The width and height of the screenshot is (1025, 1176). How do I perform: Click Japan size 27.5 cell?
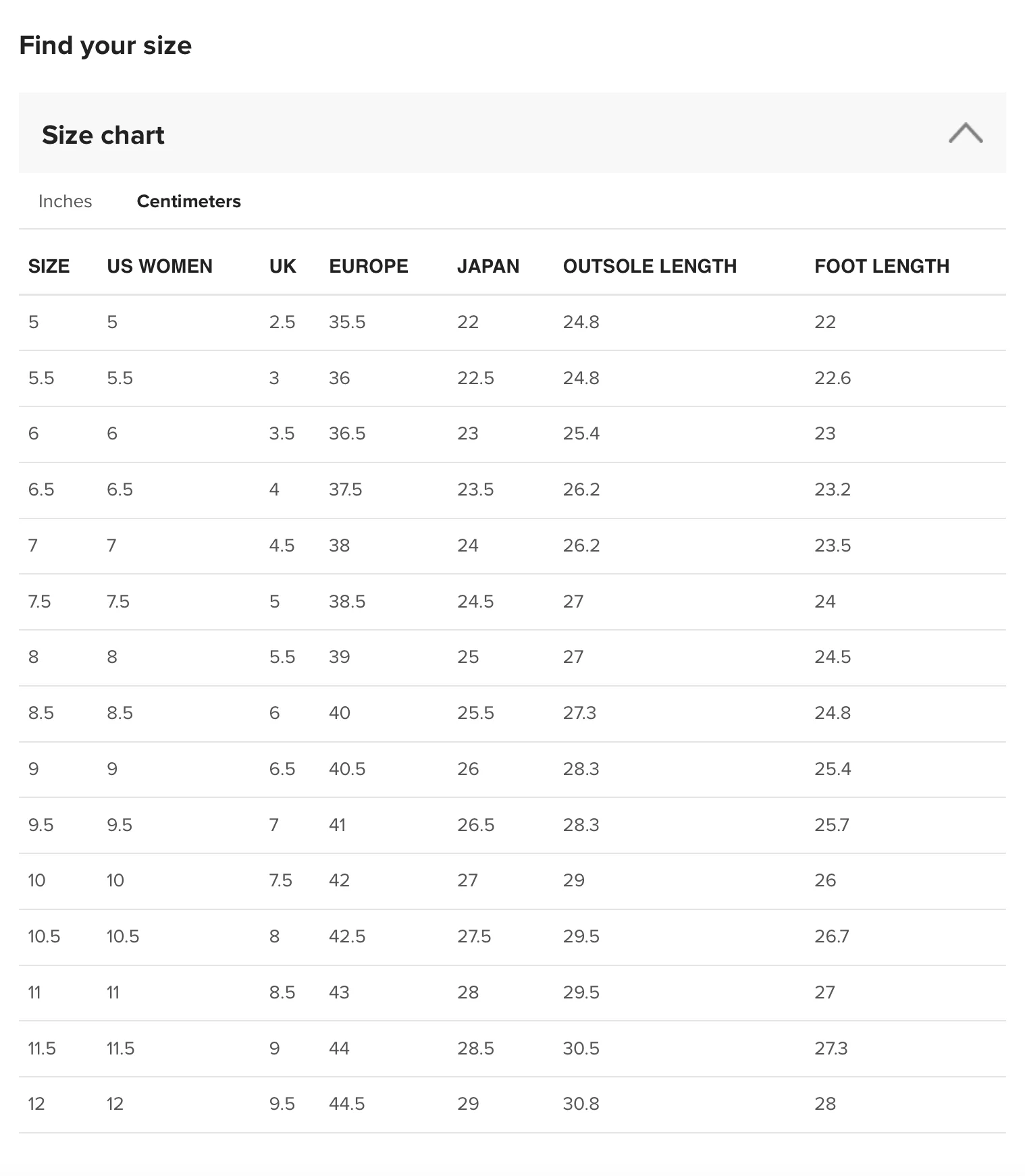click(x=474, y=936)
